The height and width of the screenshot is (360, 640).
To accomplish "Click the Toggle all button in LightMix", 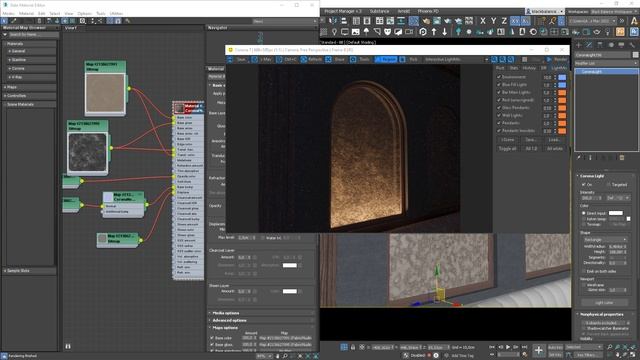I will tap(507, 149).
